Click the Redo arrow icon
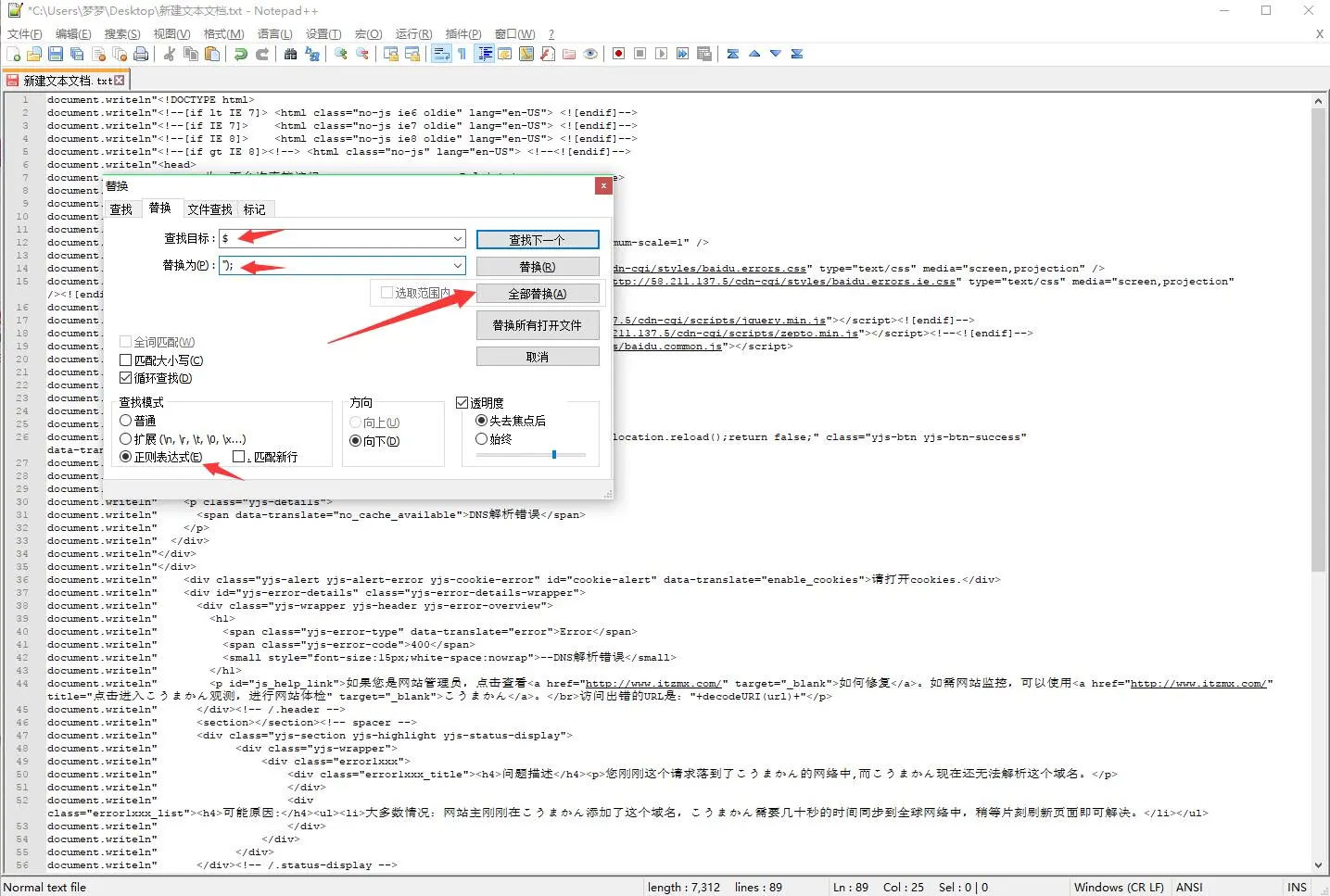The height and width of the screenshot is (896, 1330). 262,54
